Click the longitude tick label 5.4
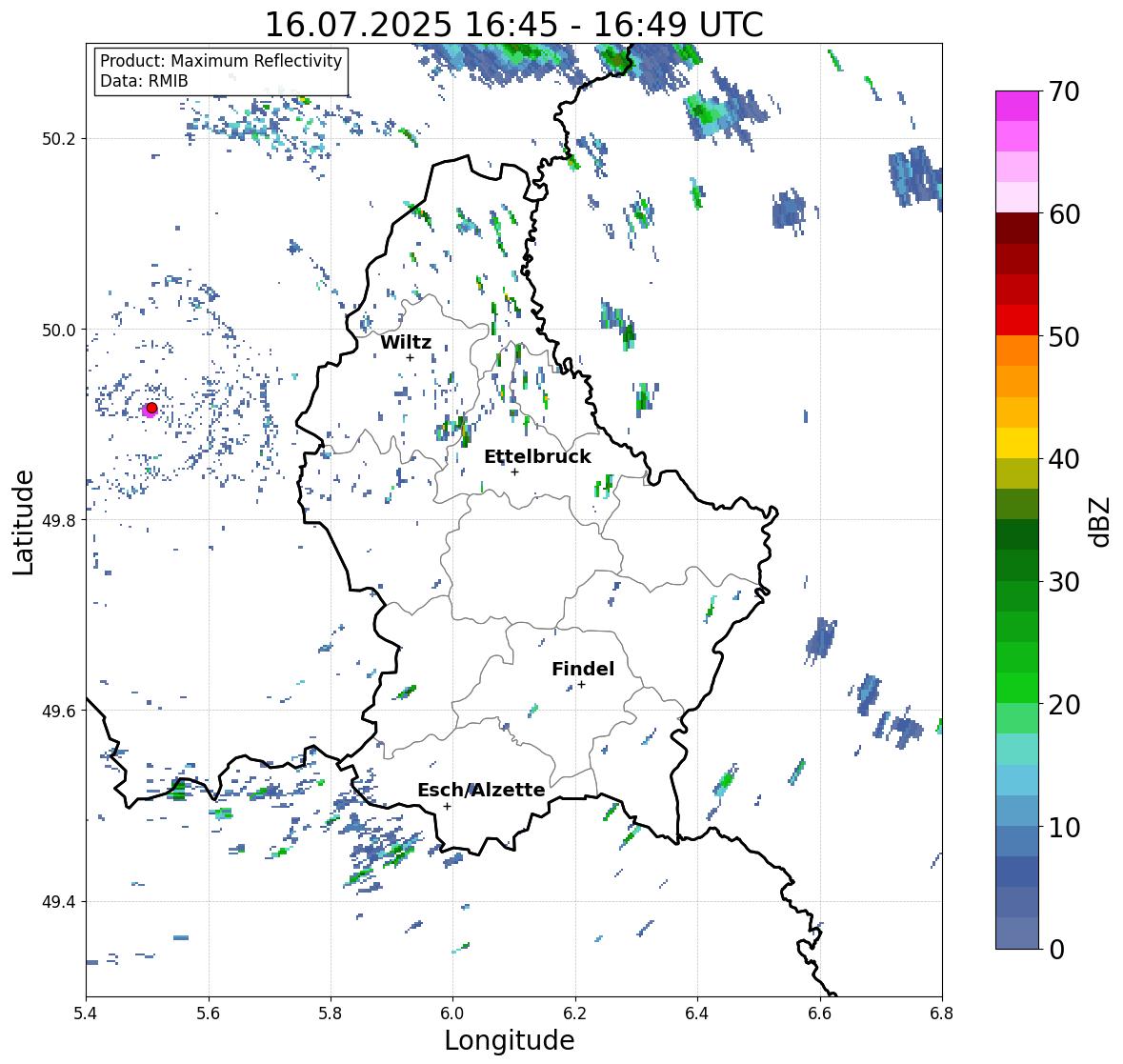The height and width of the screenshot is (1064, 1123). (86, 1014)
